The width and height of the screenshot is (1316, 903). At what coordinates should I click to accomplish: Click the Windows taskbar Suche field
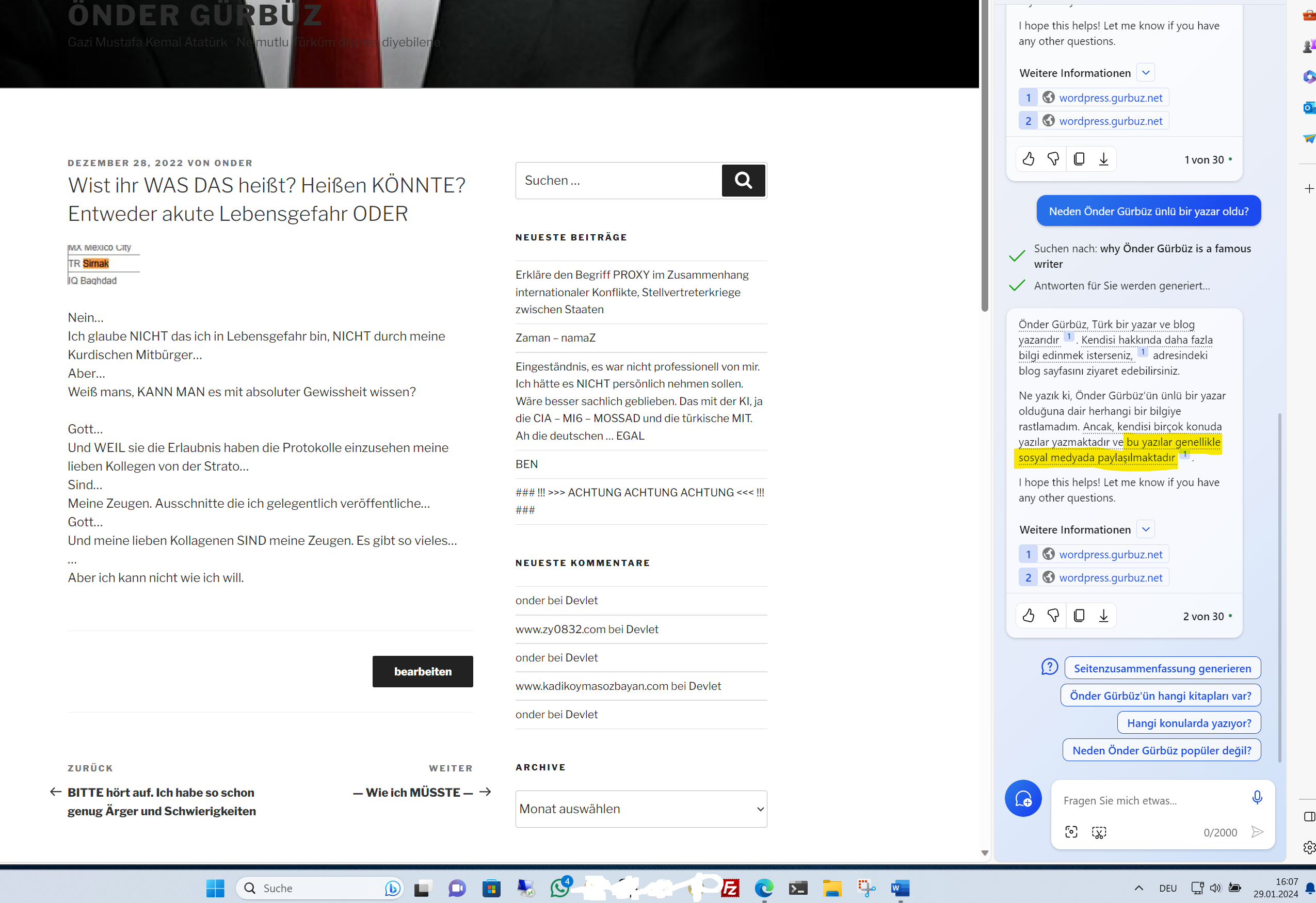(x=320, y=888)
